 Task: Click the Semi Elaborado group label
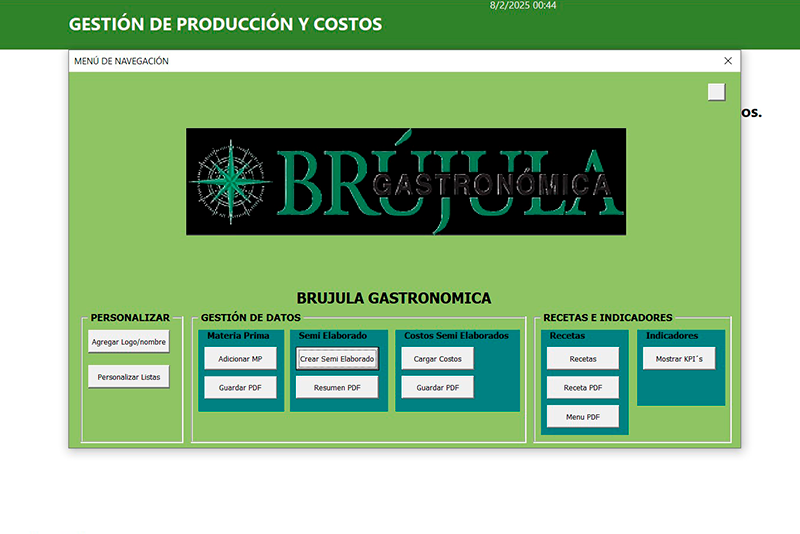click(333, 336)
